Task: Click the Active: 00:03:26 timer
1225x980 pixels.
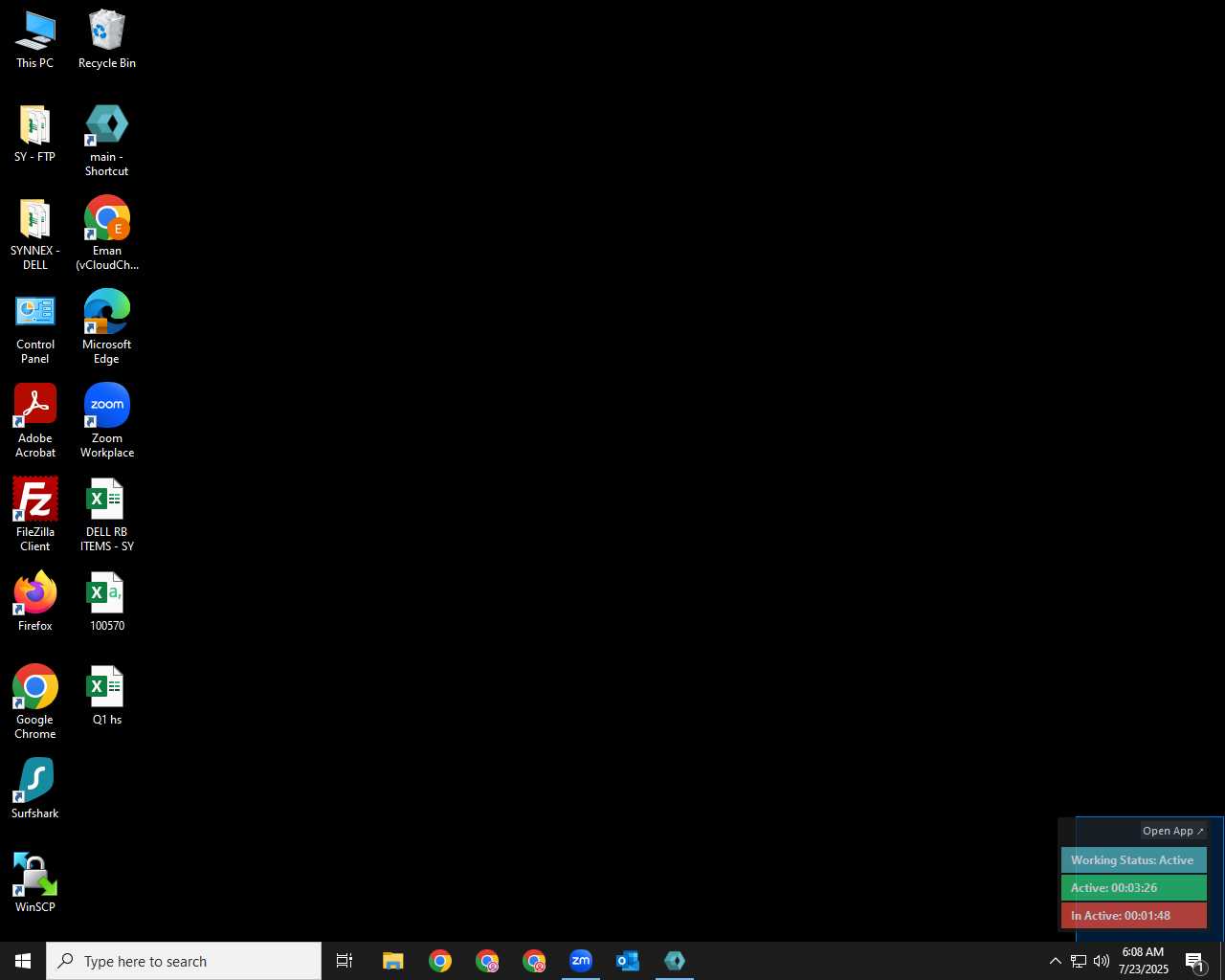Action: 1134,888
